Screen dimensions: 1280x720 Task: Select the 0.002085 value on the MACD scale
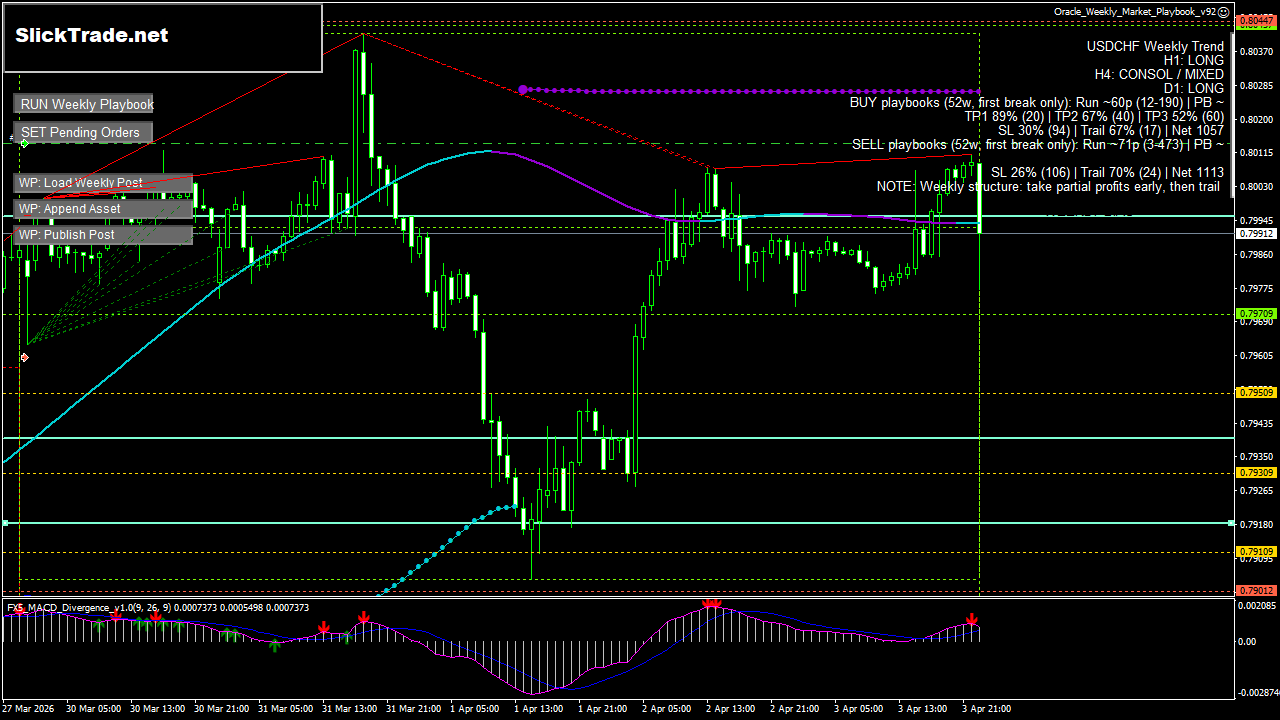point(1257,606)
